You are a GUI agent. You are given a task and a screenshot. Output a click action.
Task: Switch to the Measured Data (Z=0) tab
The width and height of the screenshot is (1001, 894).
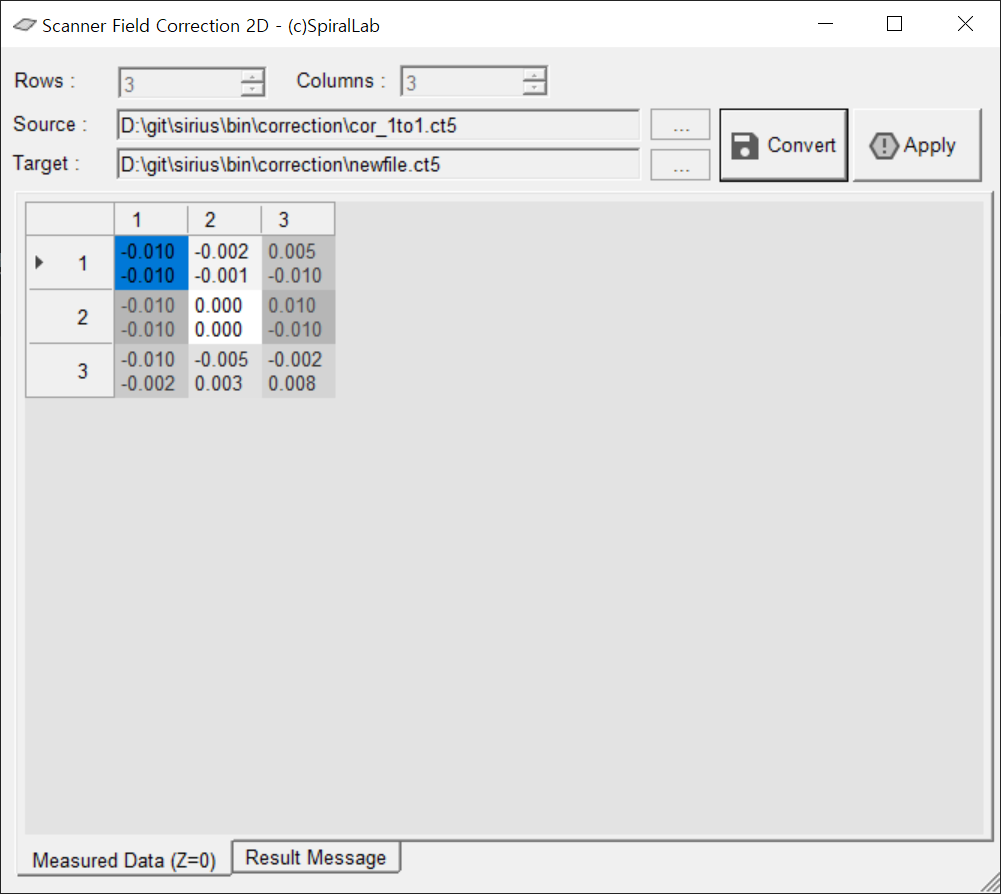(x=124, y=860)
